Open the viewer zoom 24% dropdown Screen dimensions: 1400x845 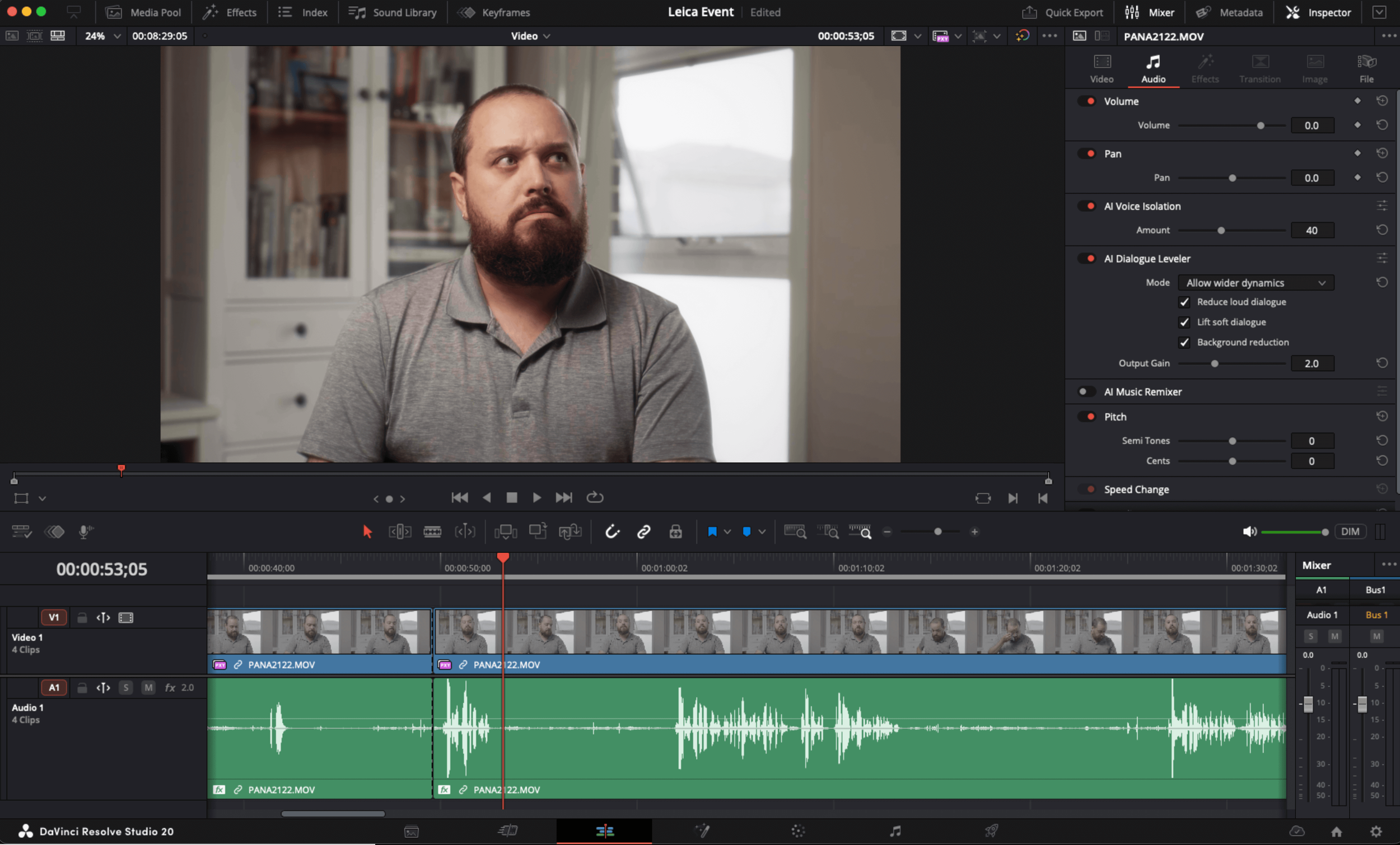(102, 36)
